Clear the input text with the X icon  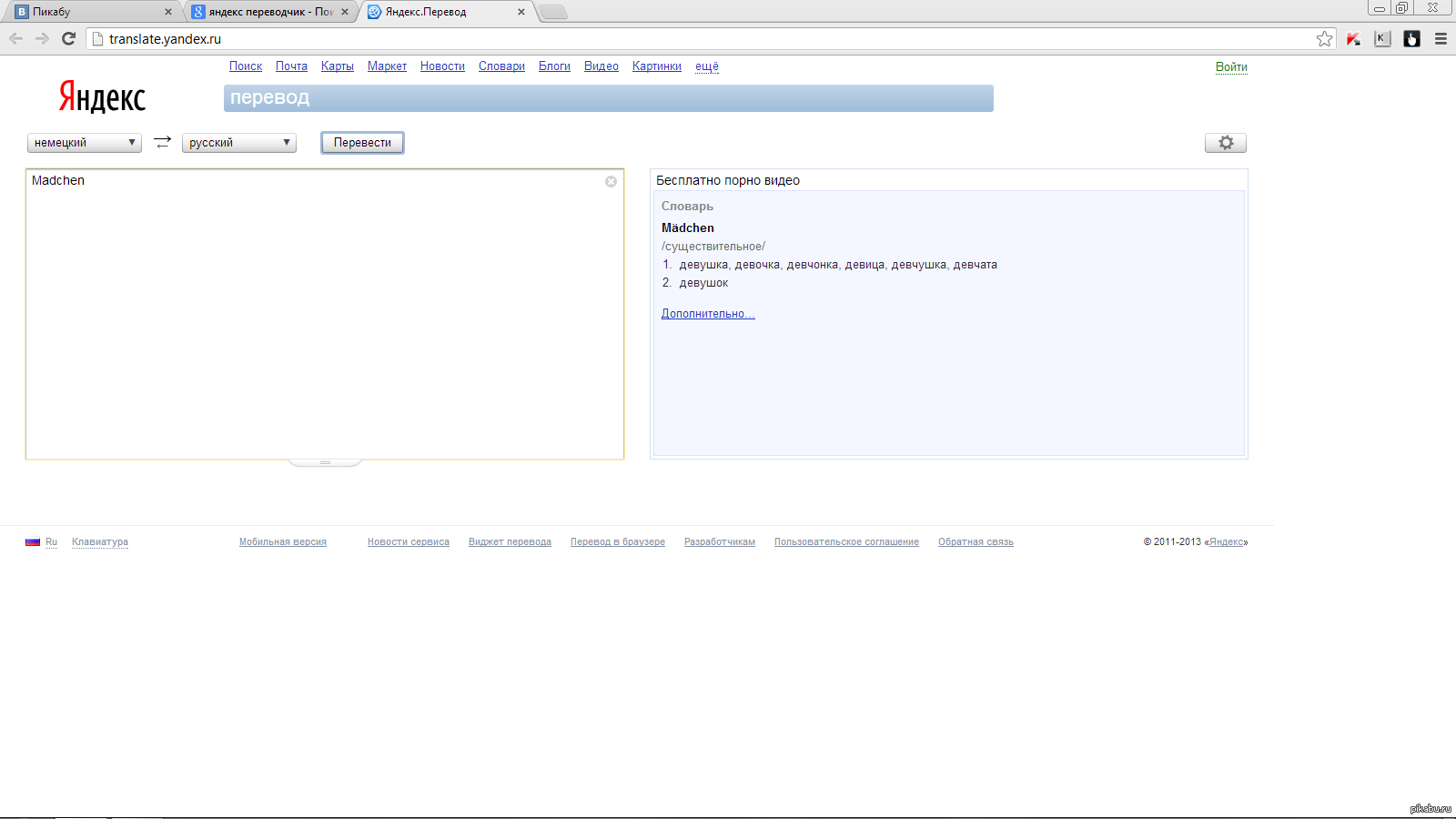pyautogui.click(x=611, y=181)
